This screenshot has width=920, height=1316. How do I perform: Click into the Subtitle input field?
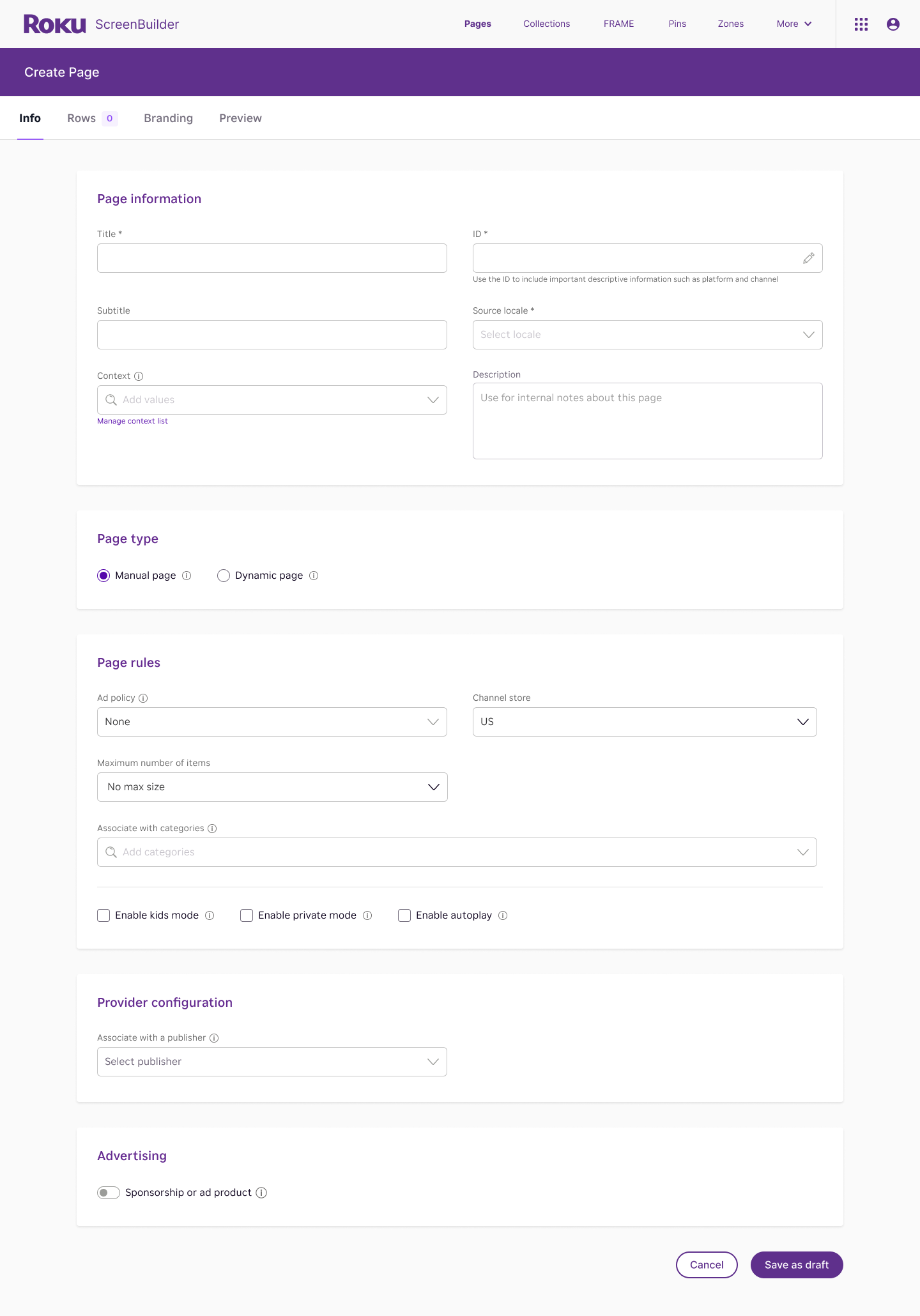click(x=272, y=335)
